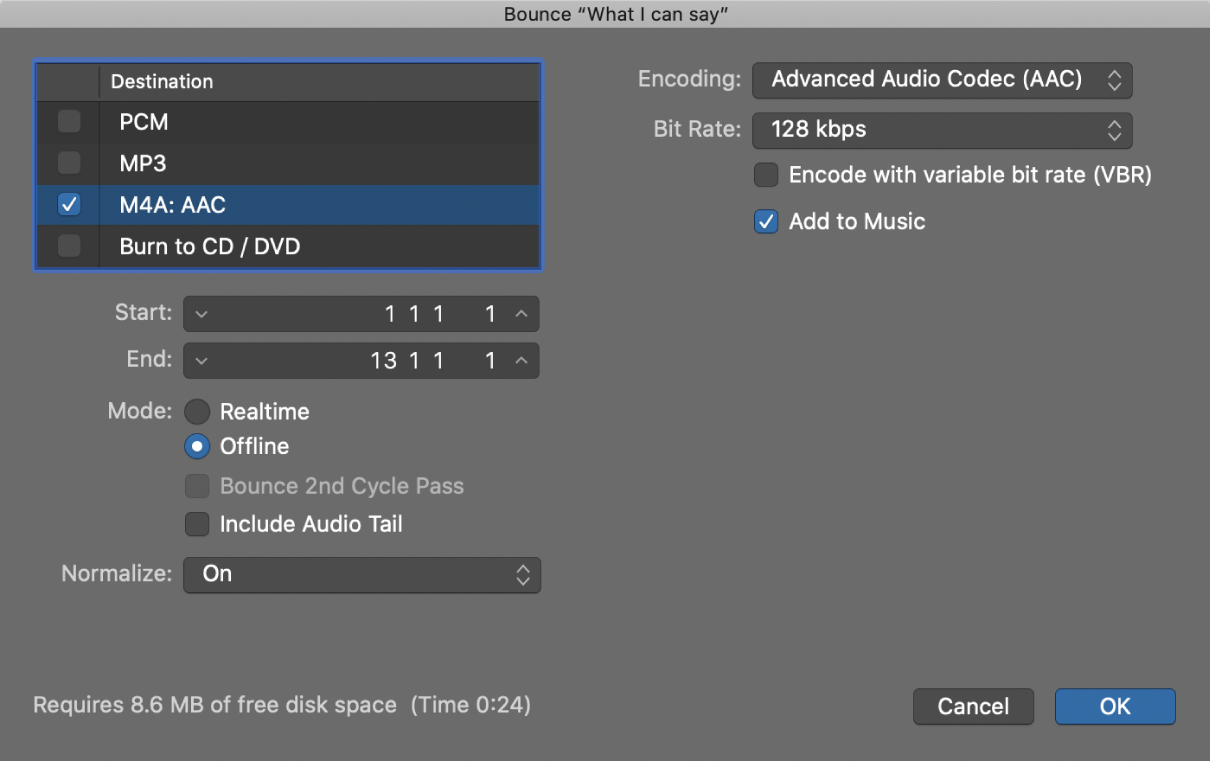Uncheck the M4A: AAC destination checkbox
This screenshot has width=1210, height=761.
pos(69,205)
